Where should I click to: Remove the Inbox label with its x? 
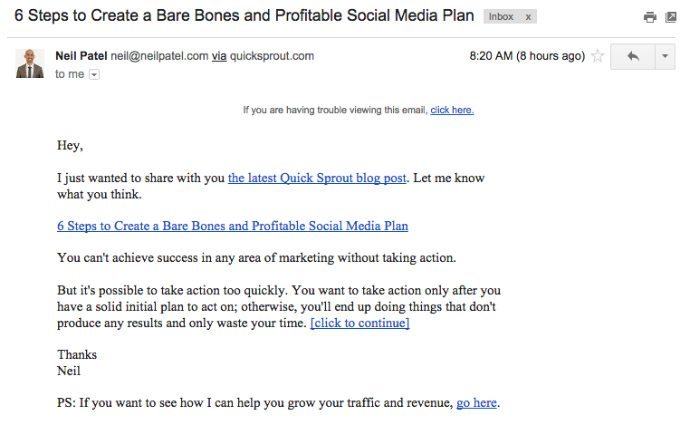point(528,17)
